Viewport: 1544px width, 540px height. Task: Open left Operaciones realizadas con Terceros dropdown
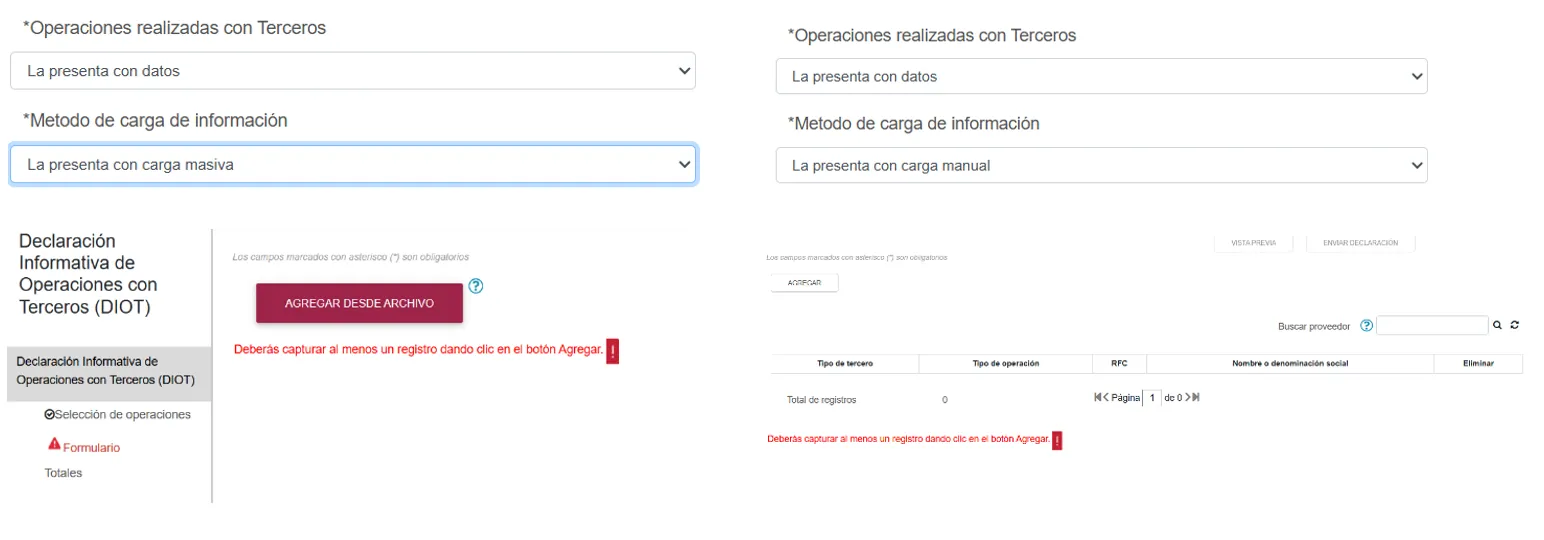tap(353, 71)
